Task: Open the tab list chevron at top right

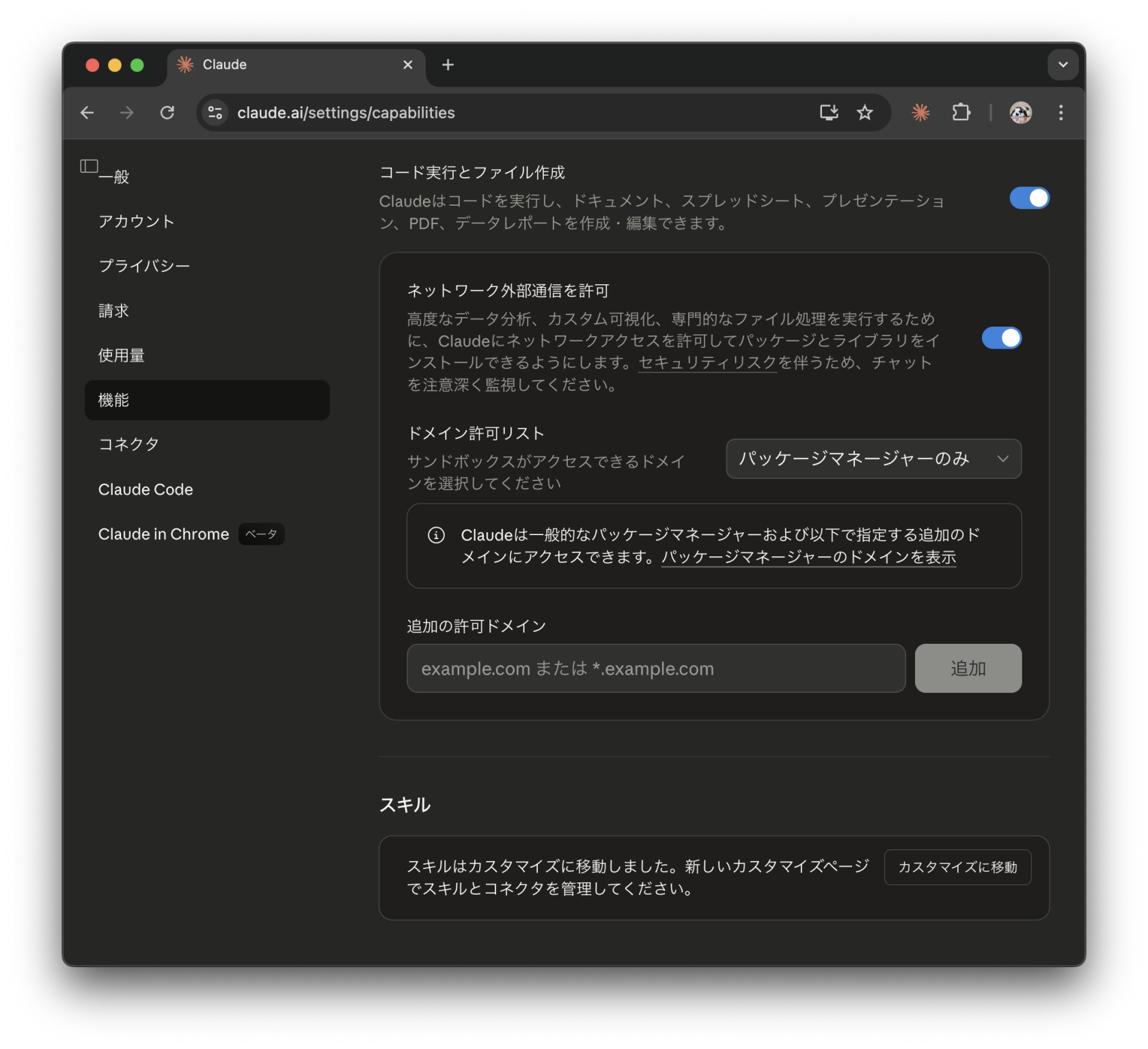Action: click(x=1063, y=64)
